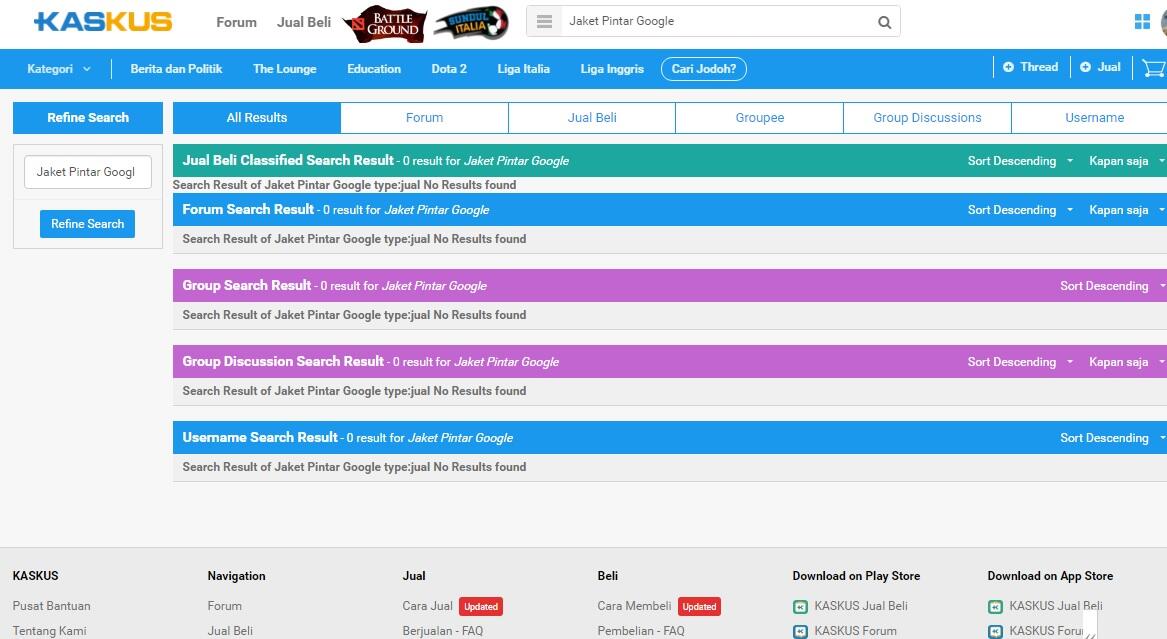The height and width of the screenshot is (639, 1167).
Task: Open the search category hamburger menu
Action: [x=544, y=22]
